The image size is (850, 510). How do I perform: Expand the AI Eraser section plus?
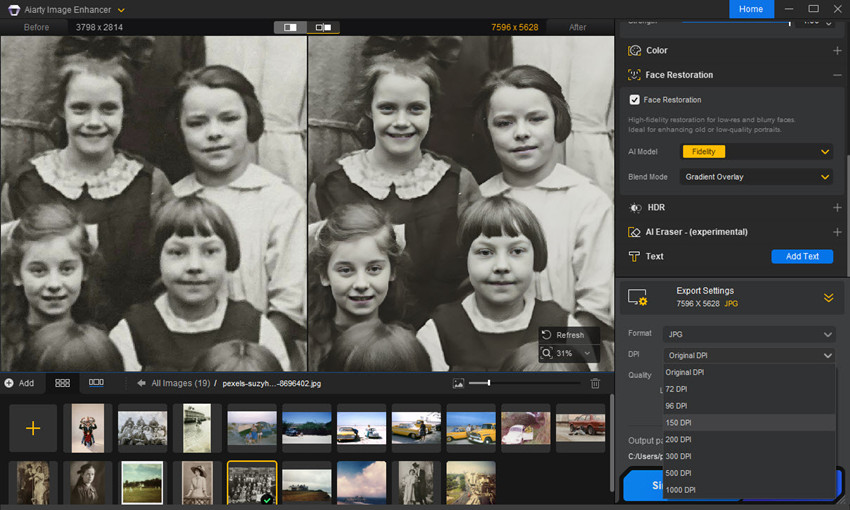tap(837, 232)
